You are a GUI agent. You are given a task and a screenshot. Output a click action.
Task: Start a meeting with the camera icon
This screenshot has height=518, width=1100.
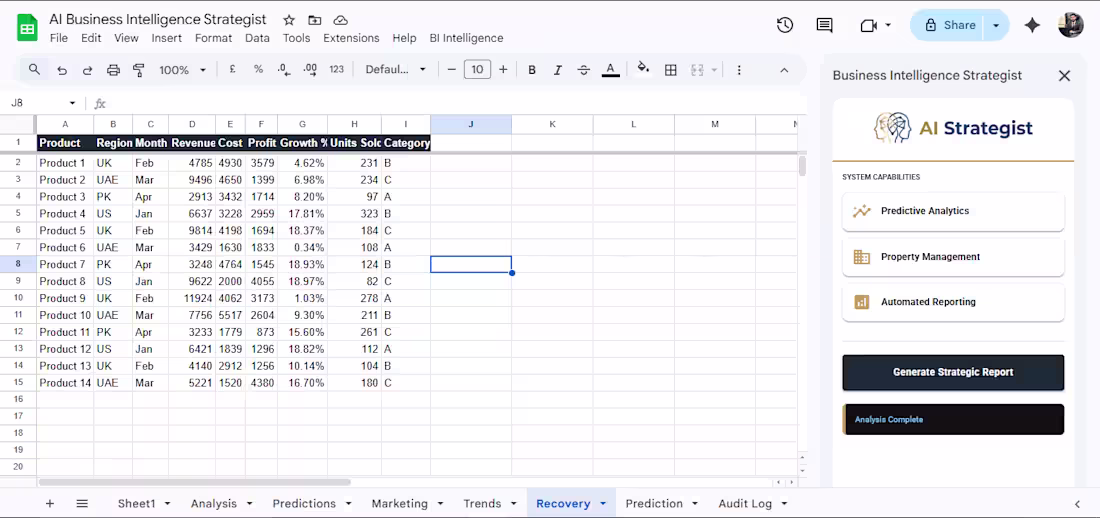point(868,25)
